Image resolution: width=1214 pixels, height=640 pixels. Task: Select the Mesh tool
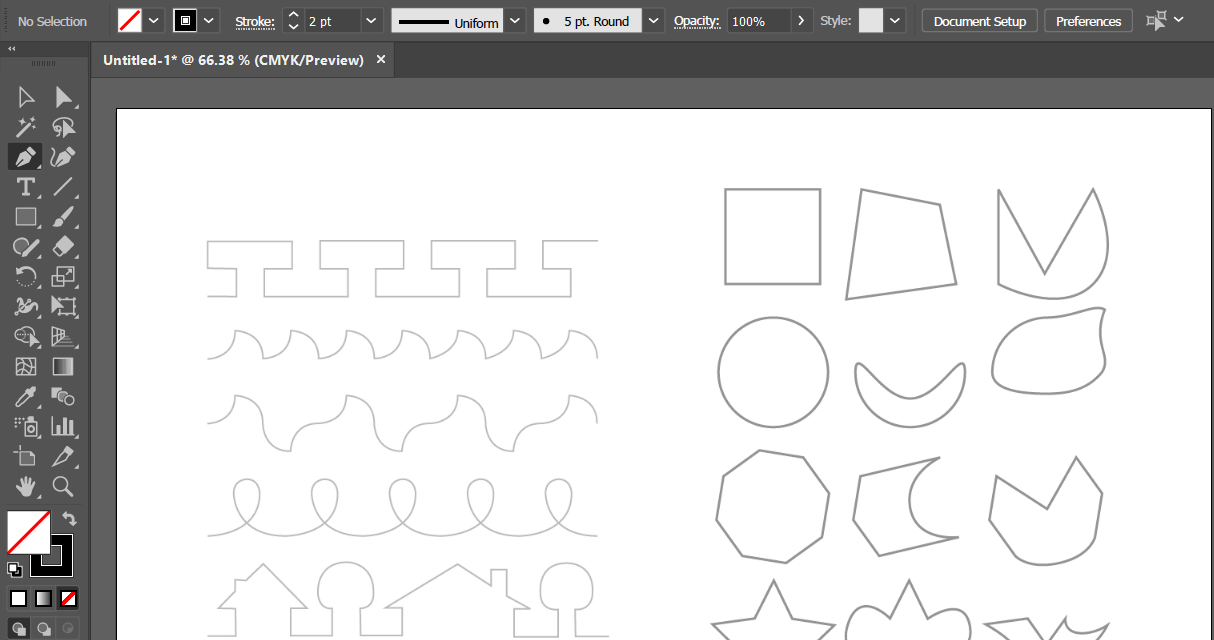point(26,367)
